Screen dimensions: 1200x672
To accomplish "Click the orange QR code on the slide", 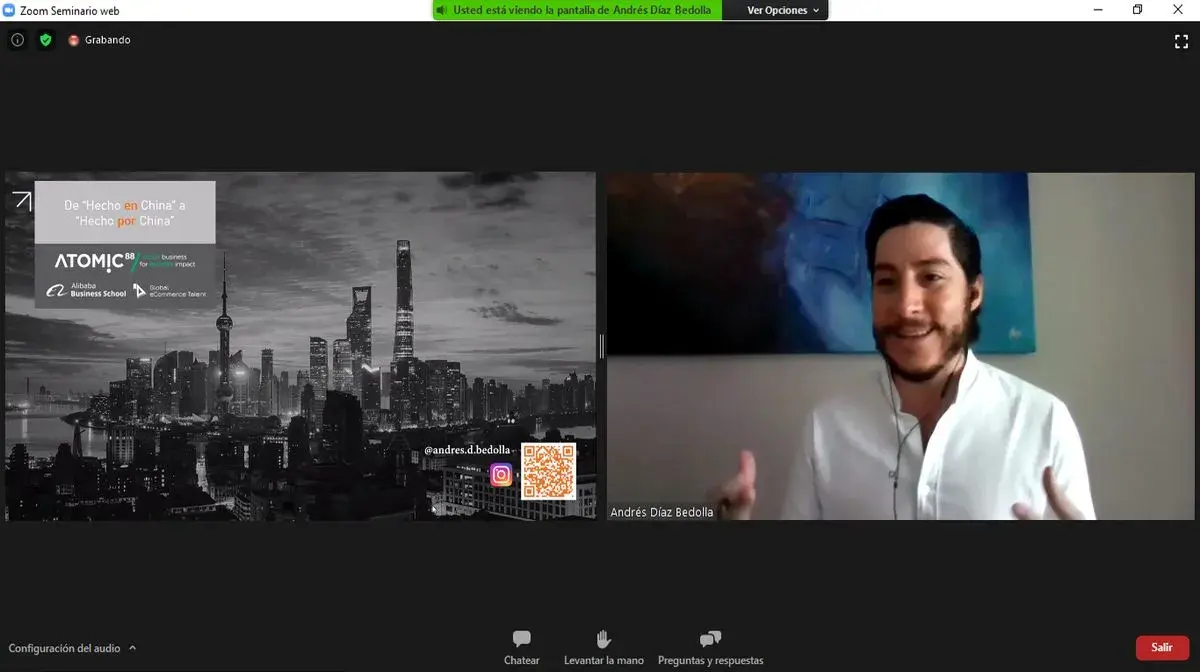I will [x=548, y=471].
